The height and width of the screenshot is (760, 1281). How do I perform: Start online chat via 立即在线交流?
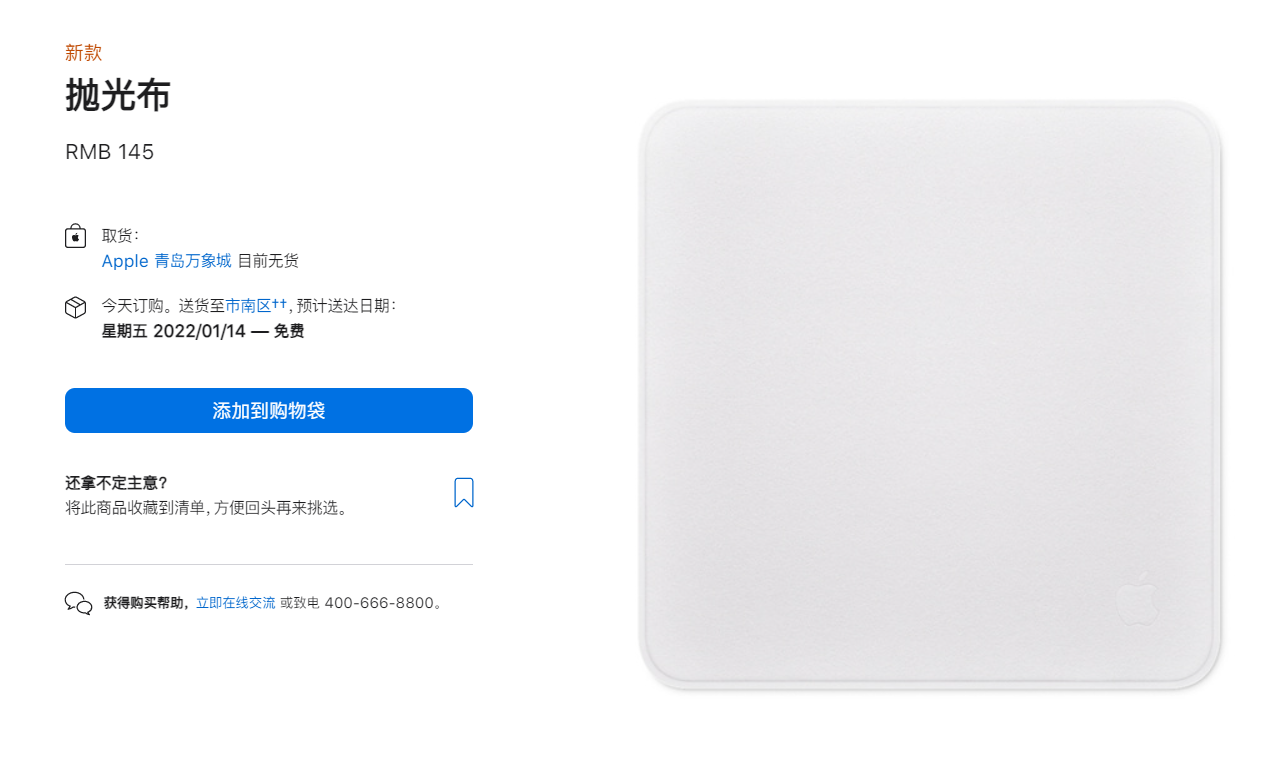(235, 603)
